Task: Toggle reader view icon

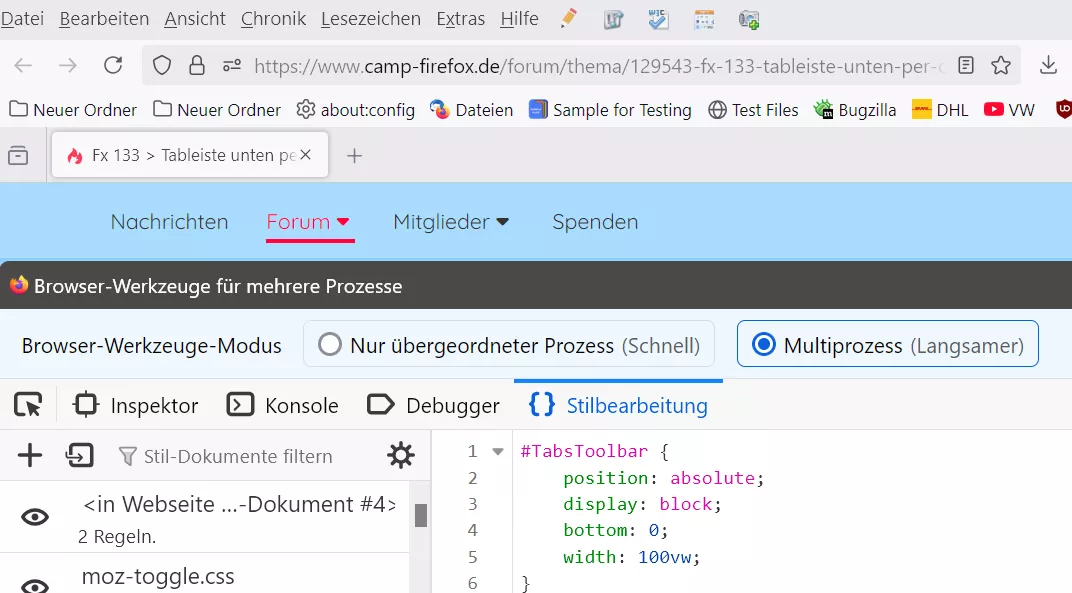Action: point(965,65)
